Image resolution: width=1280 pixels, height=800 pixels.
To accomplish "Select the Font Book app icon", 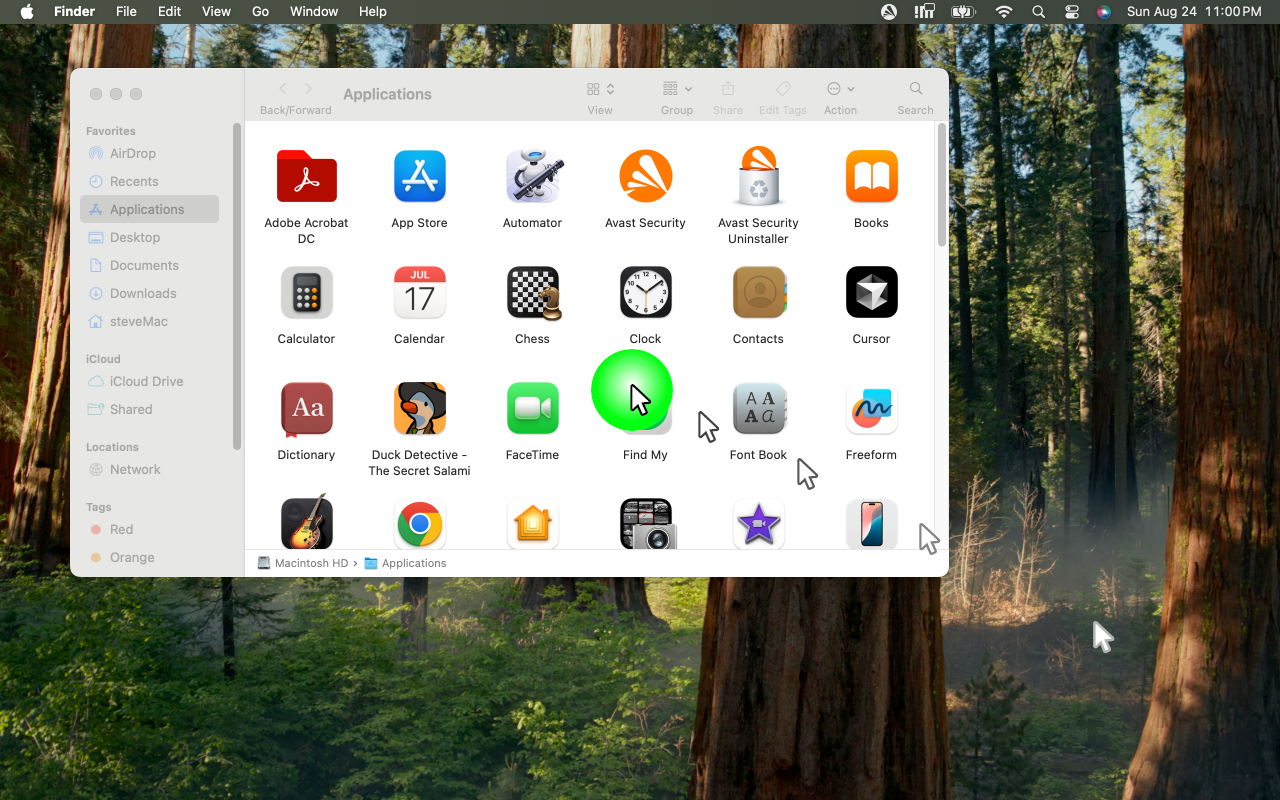I will 758,408.
